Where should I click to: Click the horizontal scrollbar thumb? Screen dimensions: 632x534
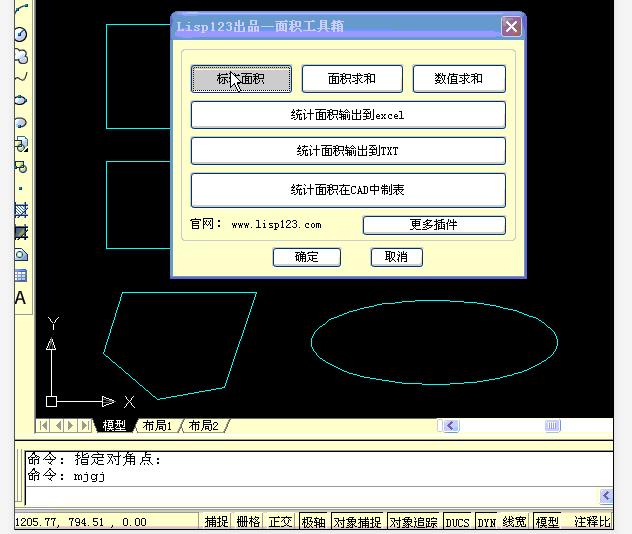click(553, 426)
